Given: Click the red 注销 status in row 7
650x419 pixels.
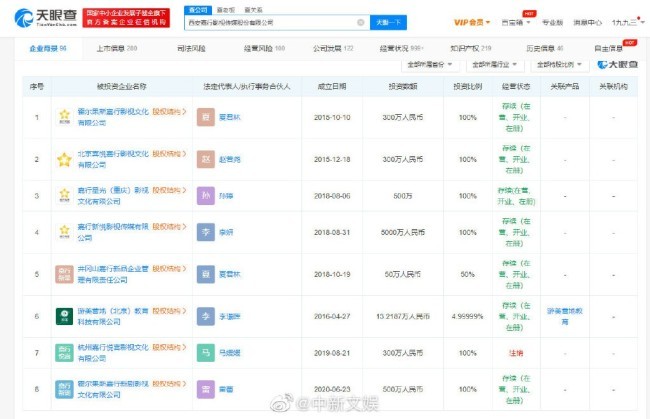Looking at the screenshot, I should point(516,353).
